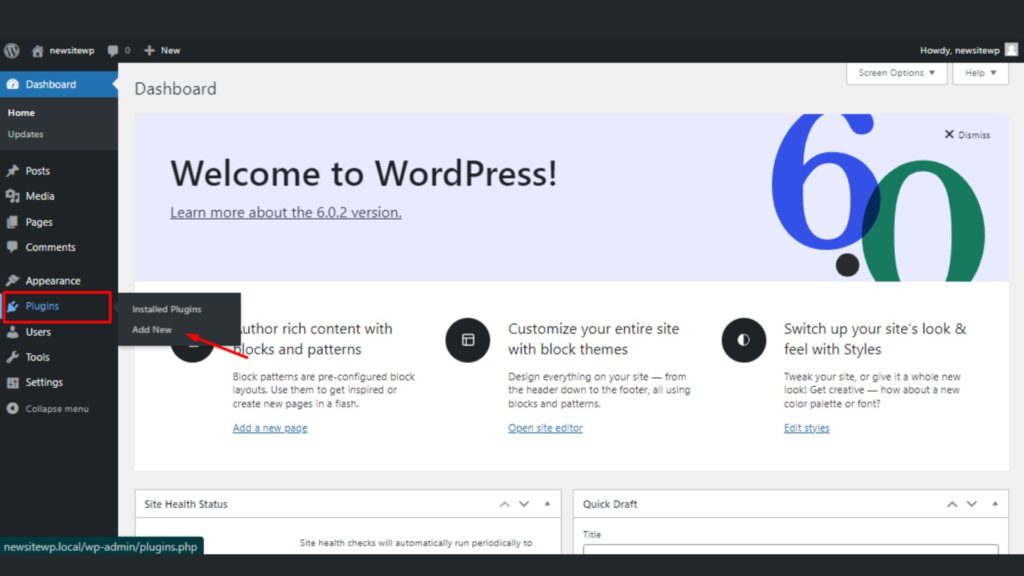This screenshot has height=576, width=1024.
Task: Open the site editor link
Action: pyautogui.click(x=545, y=428)
